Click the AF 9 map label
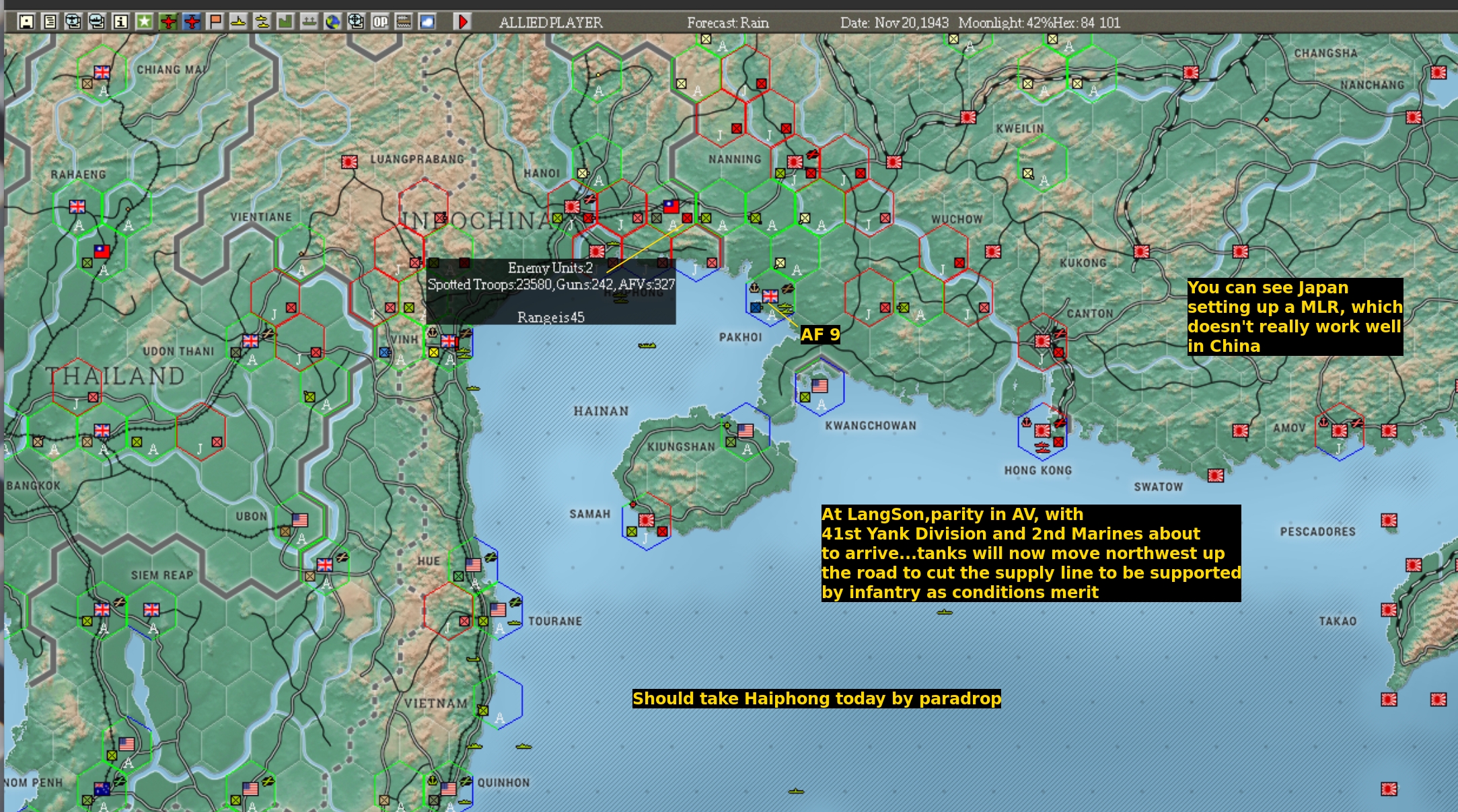Image resolution: width=1458 pixels, height=812 pixels. (819, 334)
